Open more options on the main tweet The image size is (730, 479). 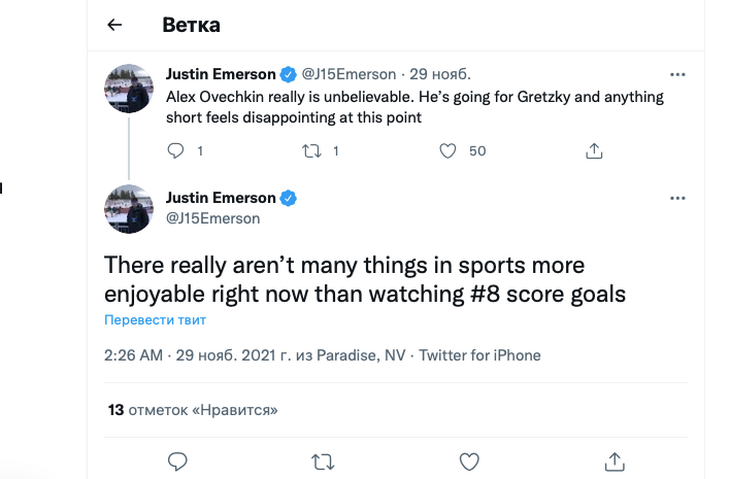click(678, 199)
